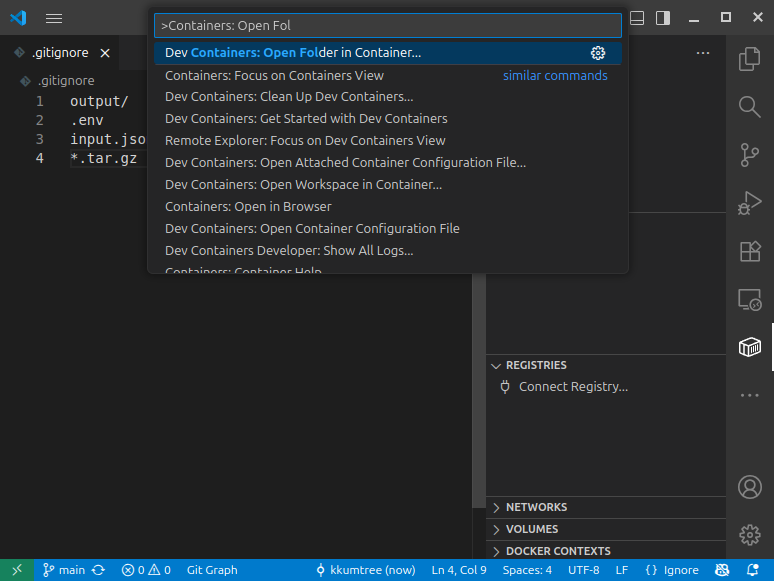Image resolution: width=774 pixels, height=581 pixels.
Task: Open the Extensions view
Action: [749, 251]
